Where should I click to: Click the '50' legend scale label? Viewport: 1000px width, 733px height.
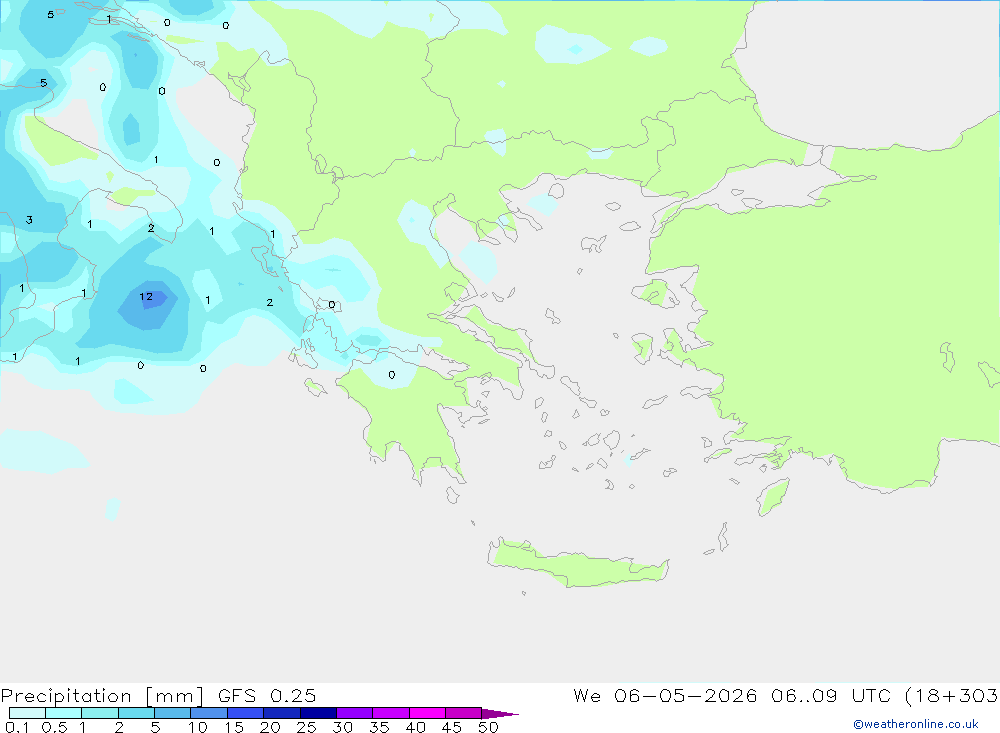click(x=489, y=727)
